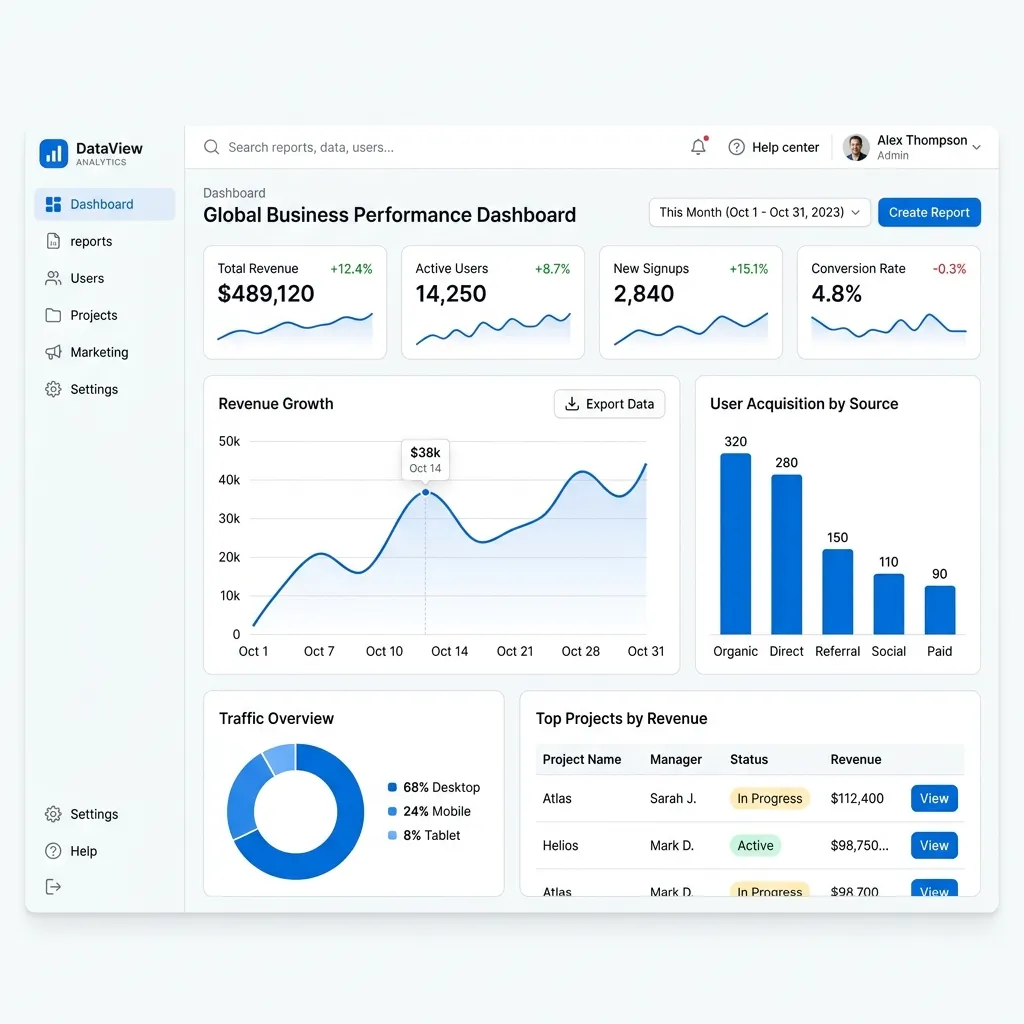Click View button for Helios row
This screenshot has height=1024, width=1024.
935,846
